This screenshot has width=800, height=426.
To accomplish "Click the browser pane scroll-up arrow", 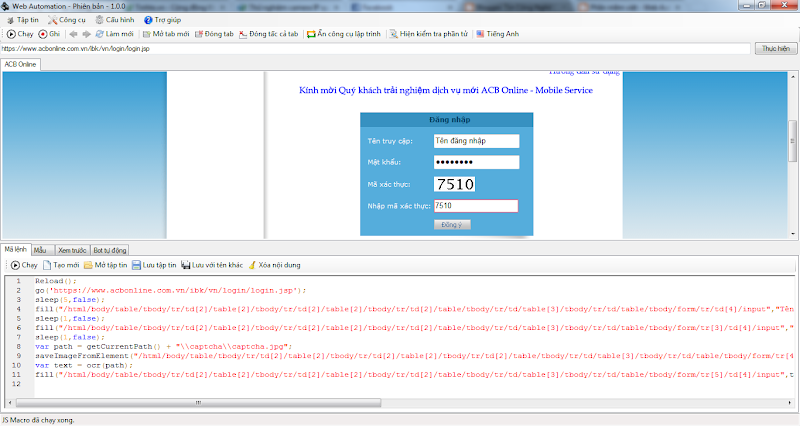I will point(792,77).
